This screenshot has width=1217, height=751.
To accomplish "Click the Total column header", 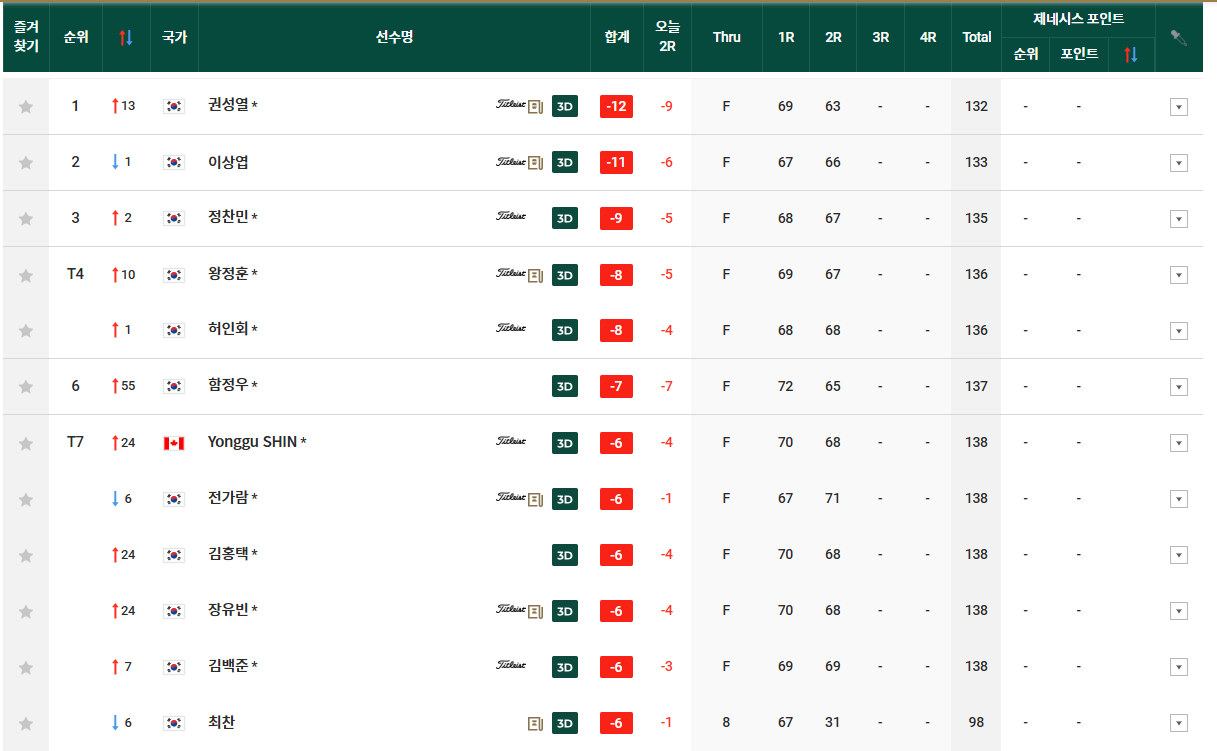I will pyautogui.click(x=977, y=37).
